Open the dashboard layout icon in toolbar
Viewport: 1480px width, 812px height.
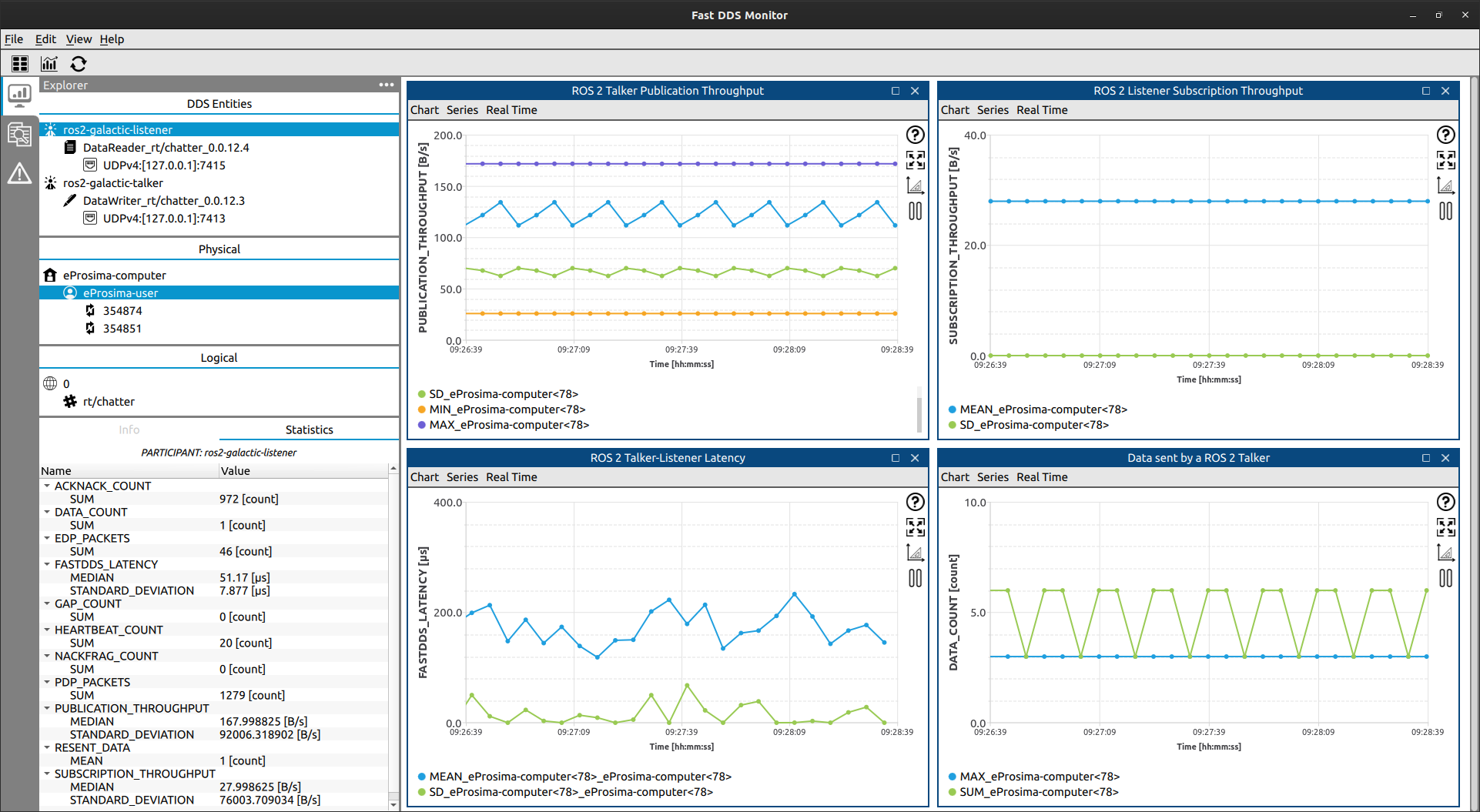tap(20, 64)
